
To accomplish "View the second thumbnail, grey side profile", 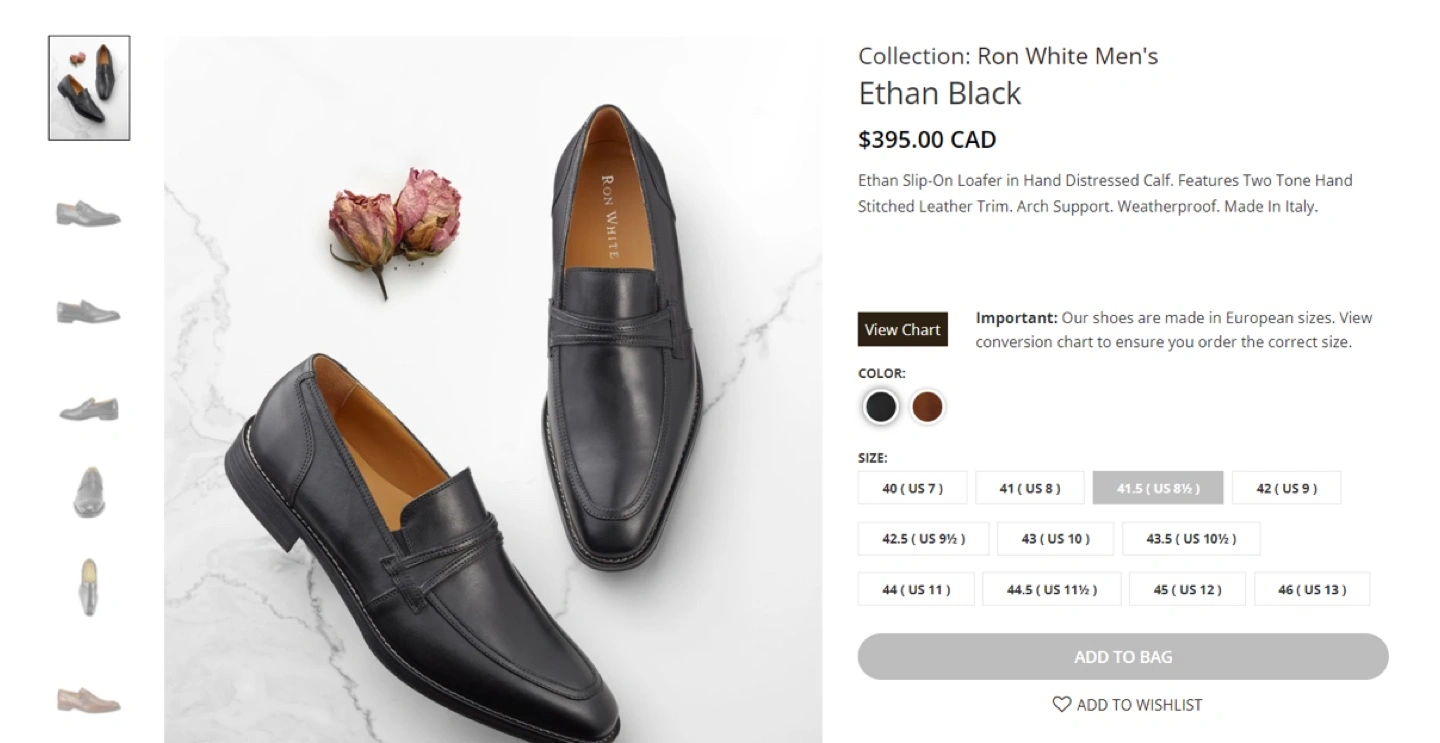I will (89, 213).
